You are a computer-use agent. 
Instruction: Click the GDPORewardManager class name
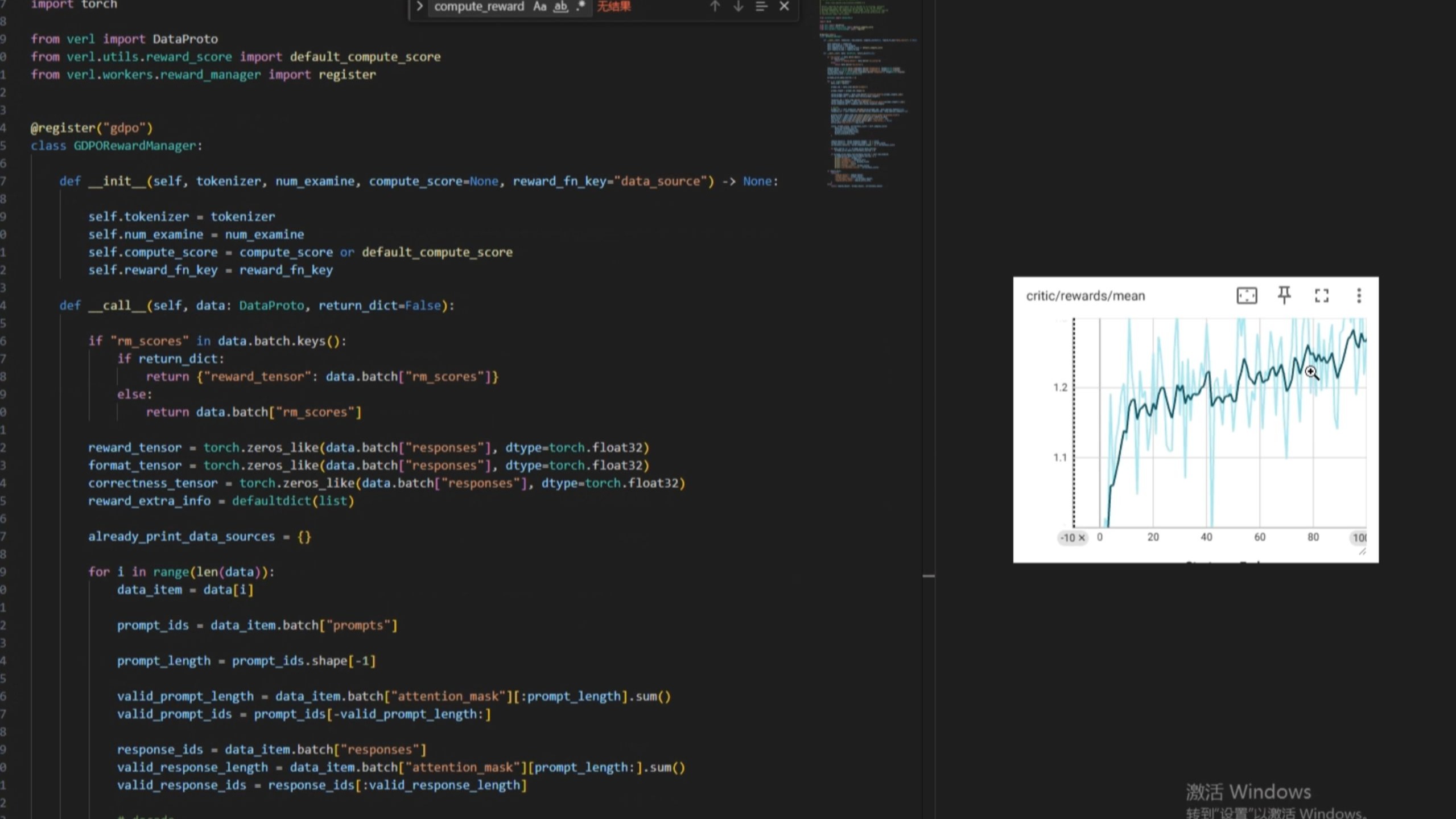135,146
